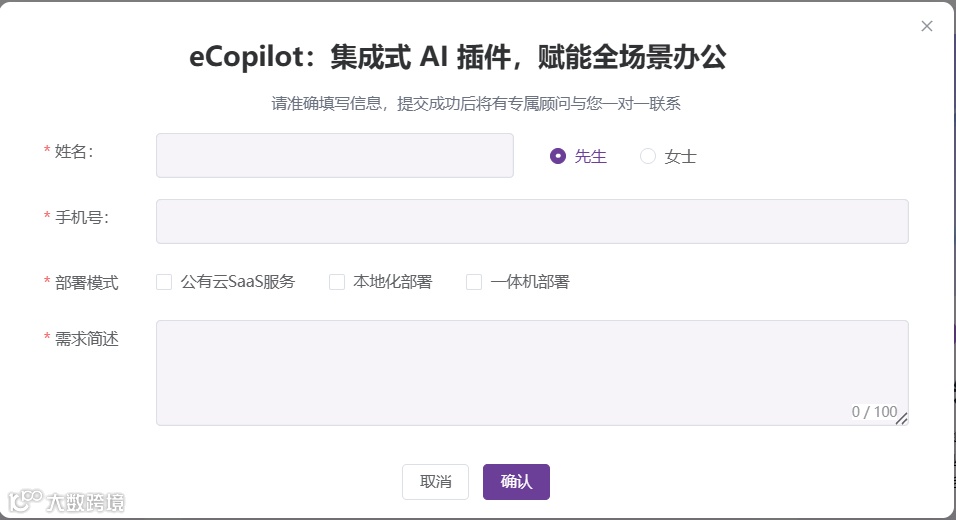The image size is (956, 520).
Task: Click the 确认 button
Action: (x=516, y=482)
